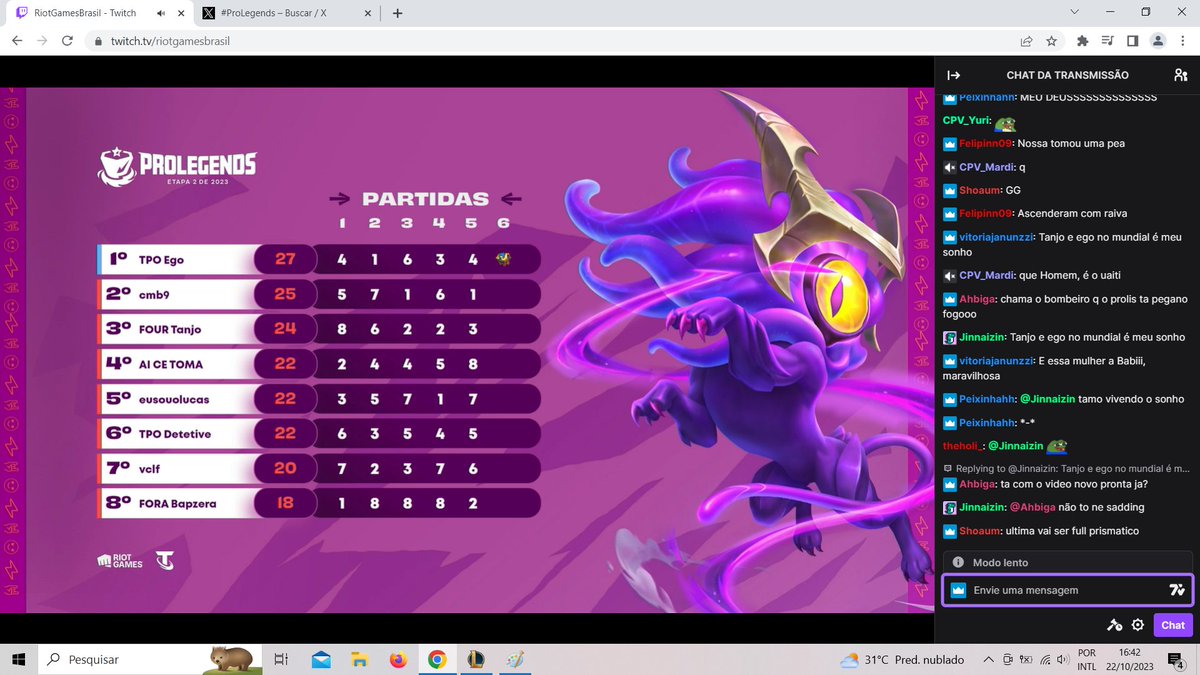The height and width of the screenshot is (675, 1200).
Task: Open the weather widget showing 31°C
Action: (x=902, y=659)
